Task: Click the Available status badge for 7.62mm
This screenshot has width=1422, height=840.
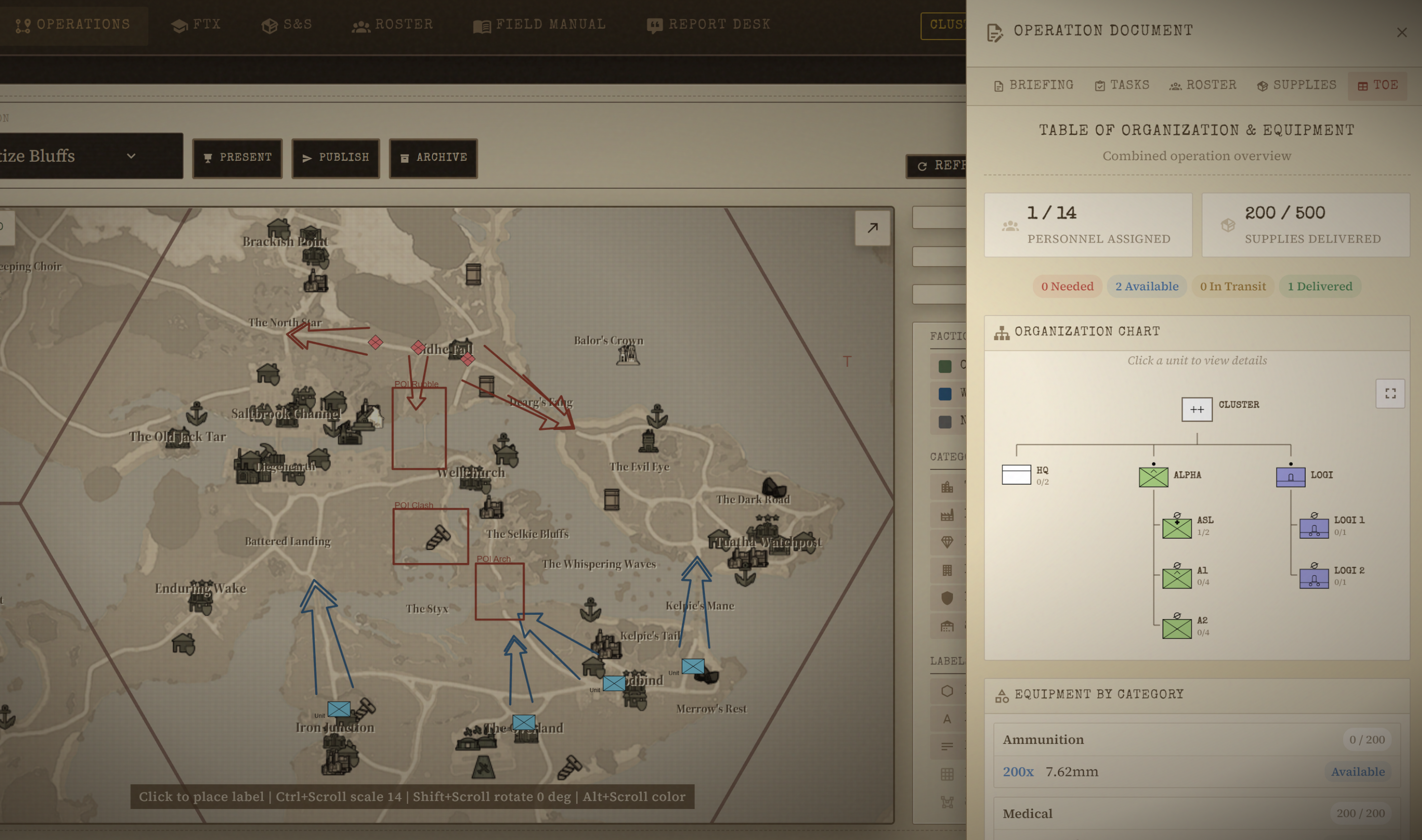Action: pyautogui.click(x=1357, y=772)
